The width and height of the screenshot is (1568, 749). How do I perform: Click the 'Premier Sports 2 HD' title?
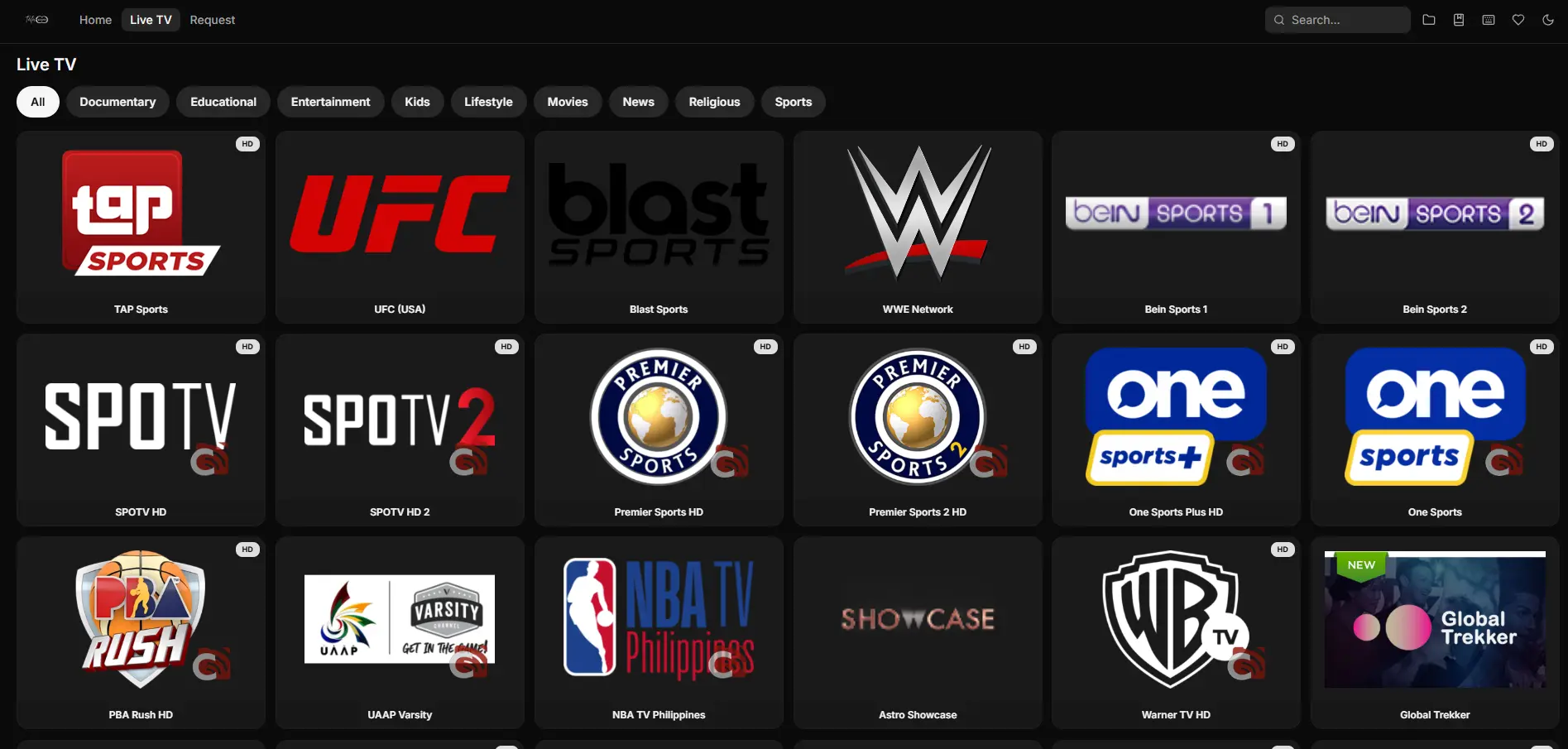point(918,512)
